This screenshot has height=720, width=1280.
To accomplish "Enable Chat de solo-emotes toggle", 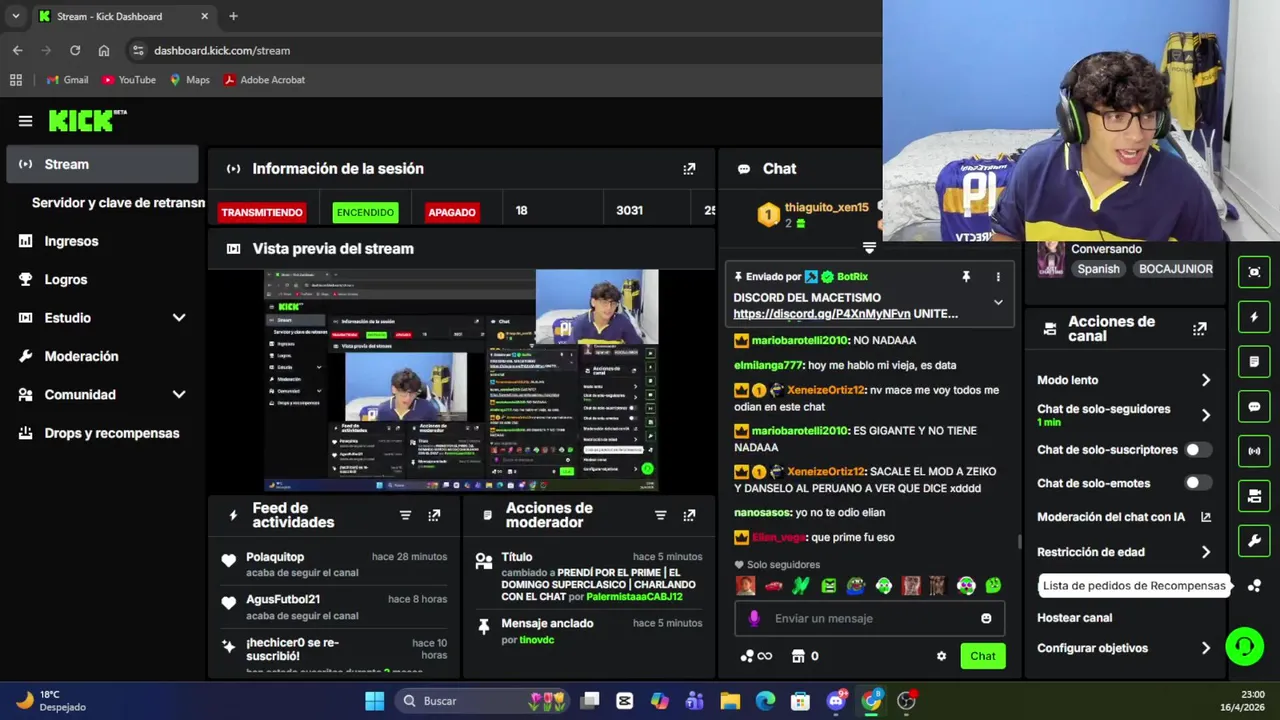I will (x=1198, y=483).
